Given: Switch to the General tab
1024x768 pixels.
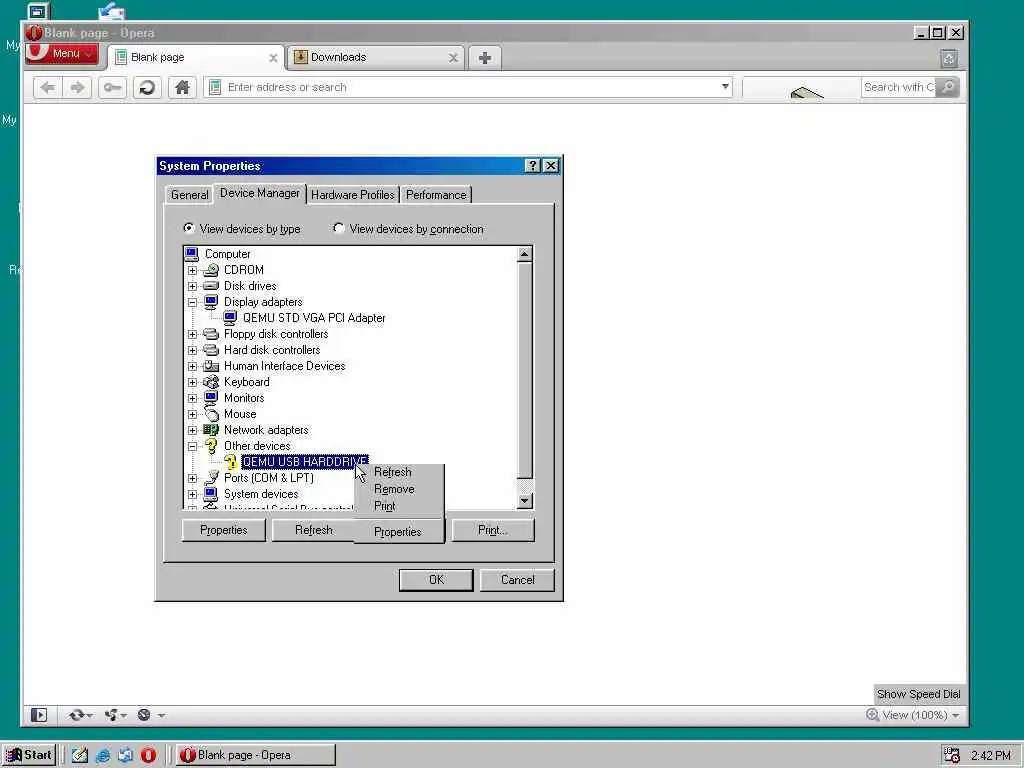Looking at the screenshot, I should pyautogui.click(x=189, y=195).
